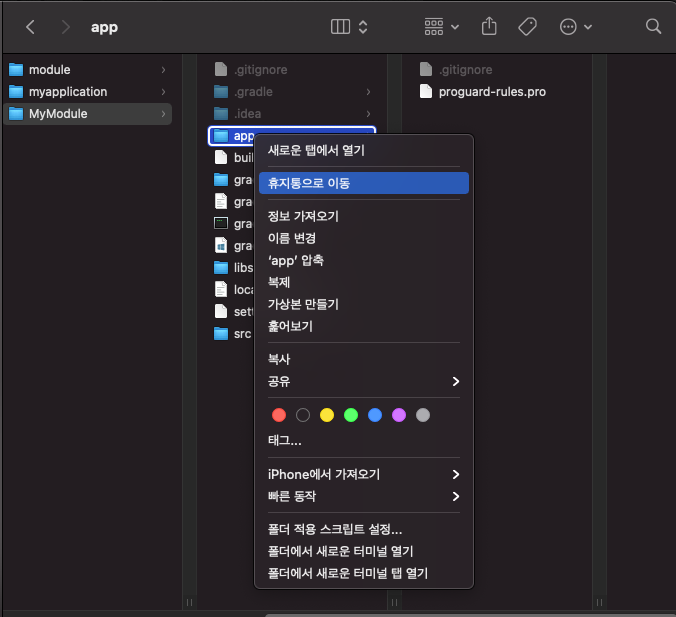The image size is (676, 617).
Task: Click the Share toolbar icon
Action: [x=489, y=26]
